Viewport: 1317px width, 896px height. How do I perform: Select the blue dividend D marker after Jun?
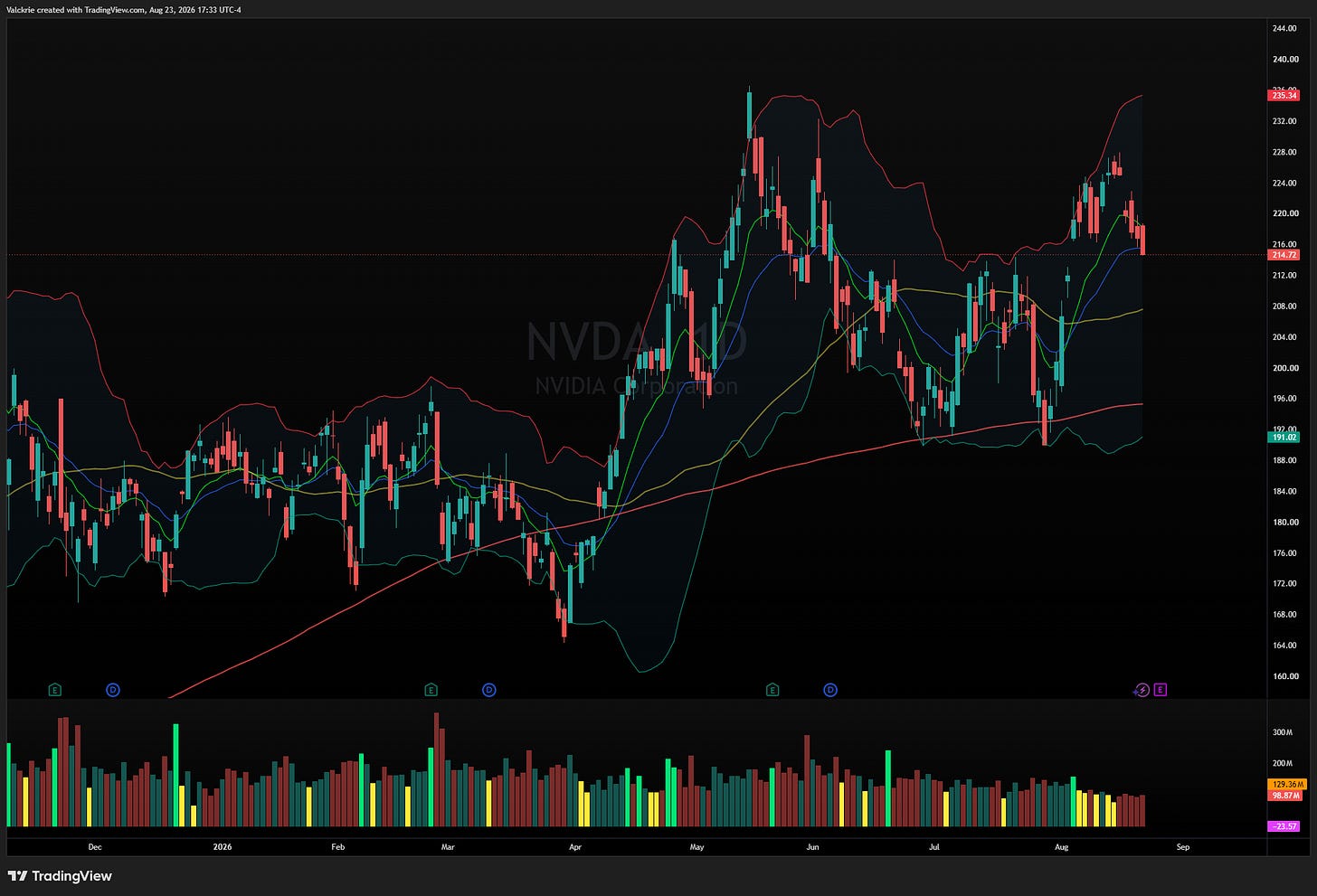pos(830,690)
